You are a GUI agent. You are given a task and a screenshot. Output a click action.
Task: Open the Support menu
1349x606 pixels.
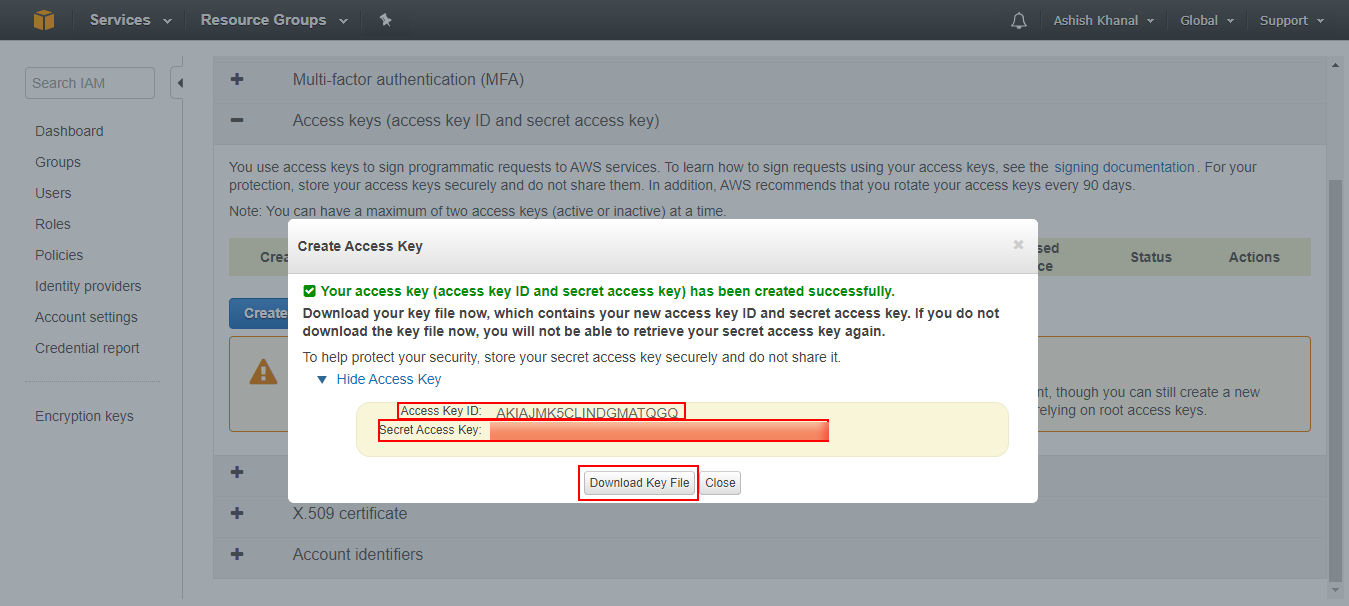(1291, 20)
